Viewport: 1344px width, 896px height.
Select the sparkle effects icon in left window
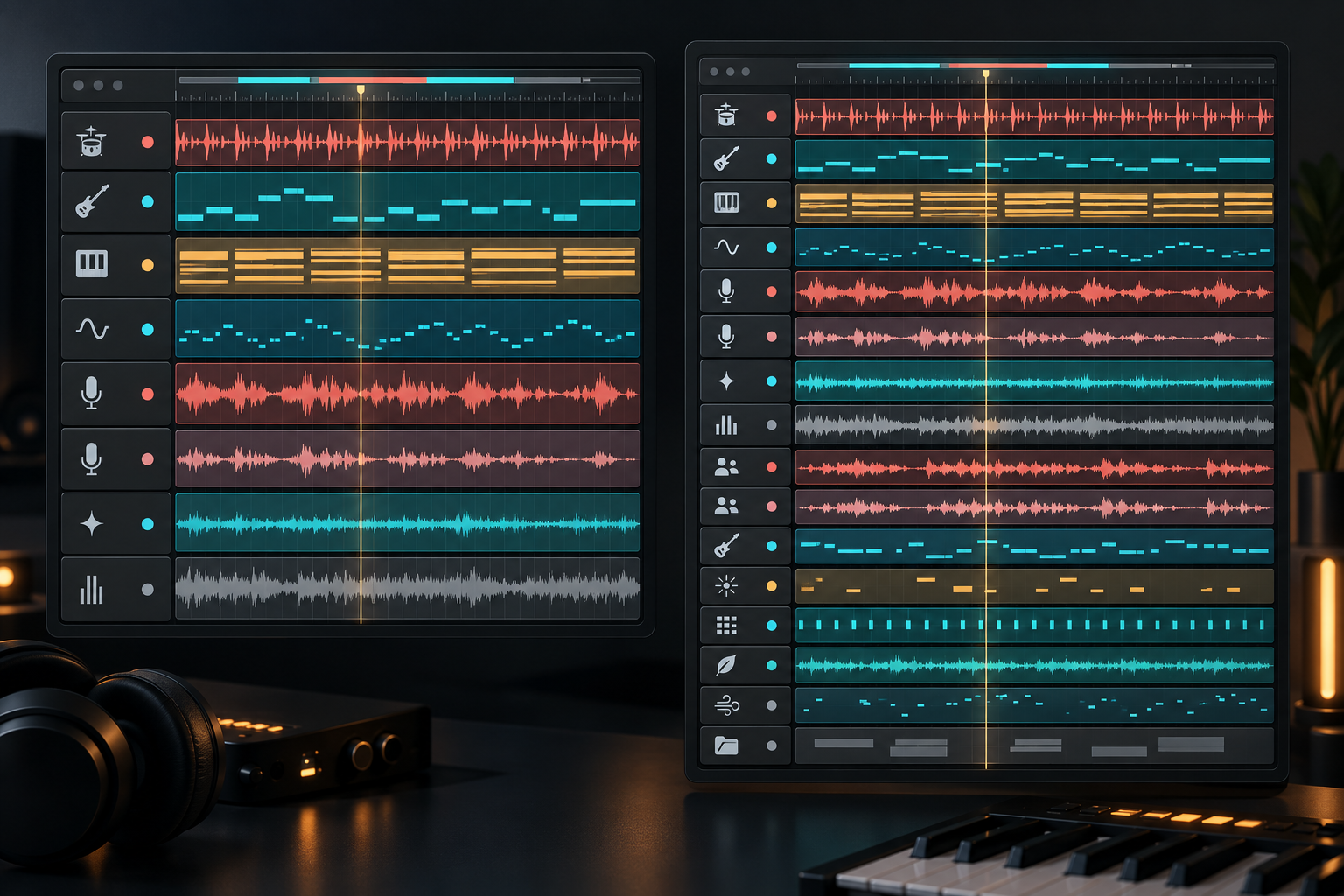(x=91, y=524)
